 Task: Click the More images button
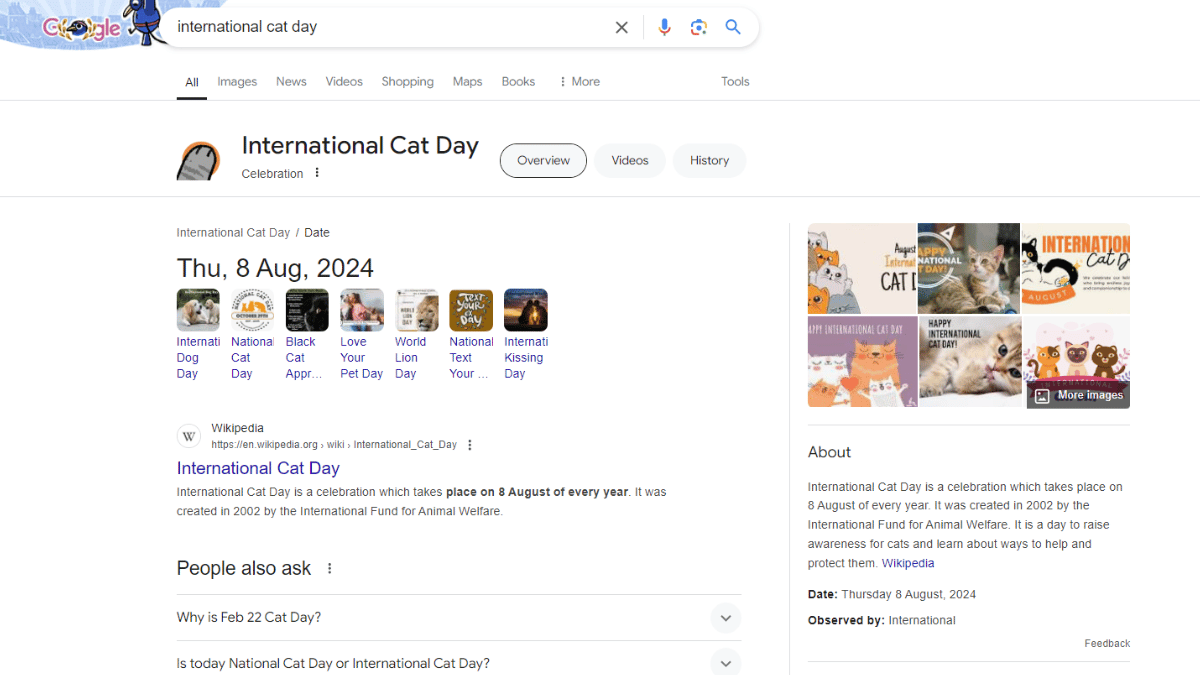1079,395
